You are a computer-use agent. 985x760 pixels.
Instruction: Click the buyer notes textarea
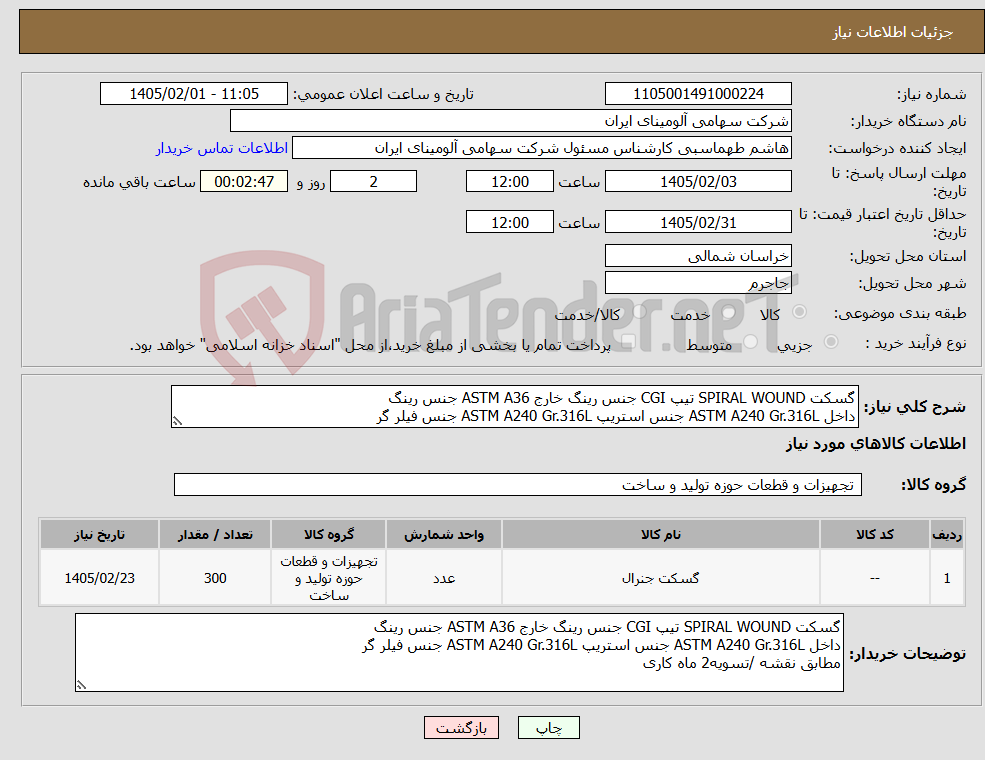(459, 653)
